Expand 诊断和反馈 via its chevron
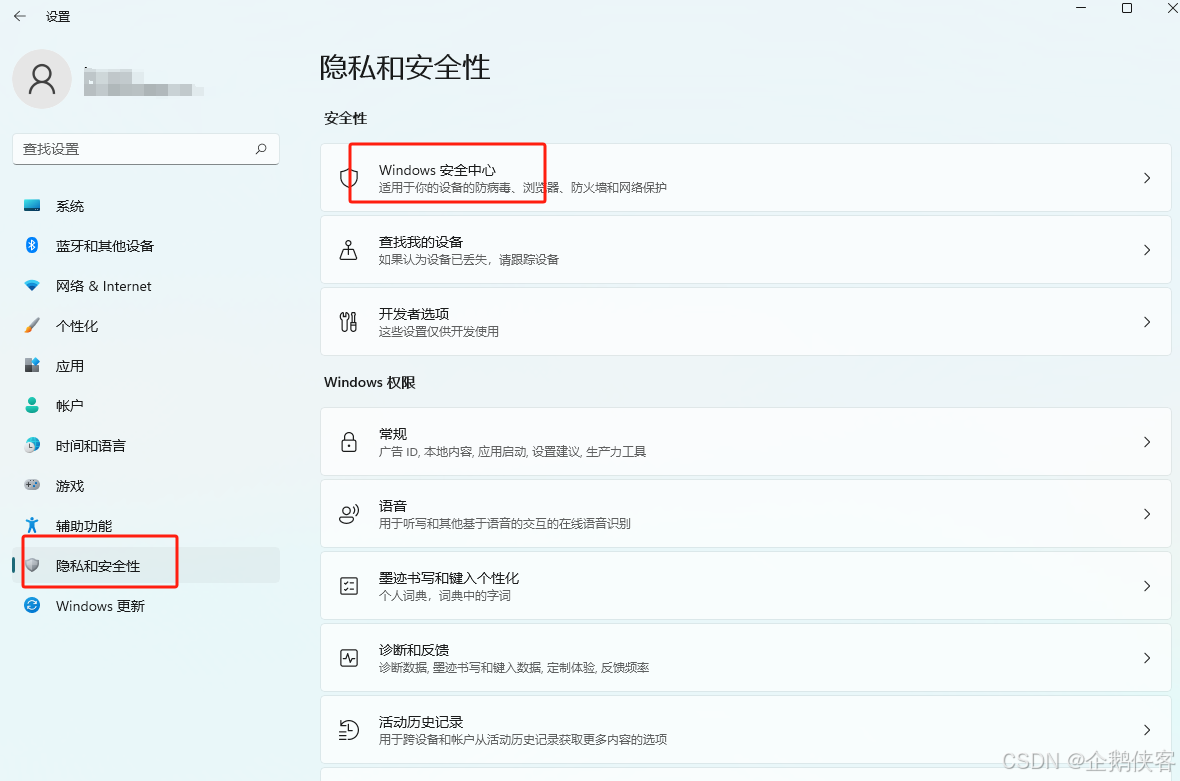 [1147, 658]
